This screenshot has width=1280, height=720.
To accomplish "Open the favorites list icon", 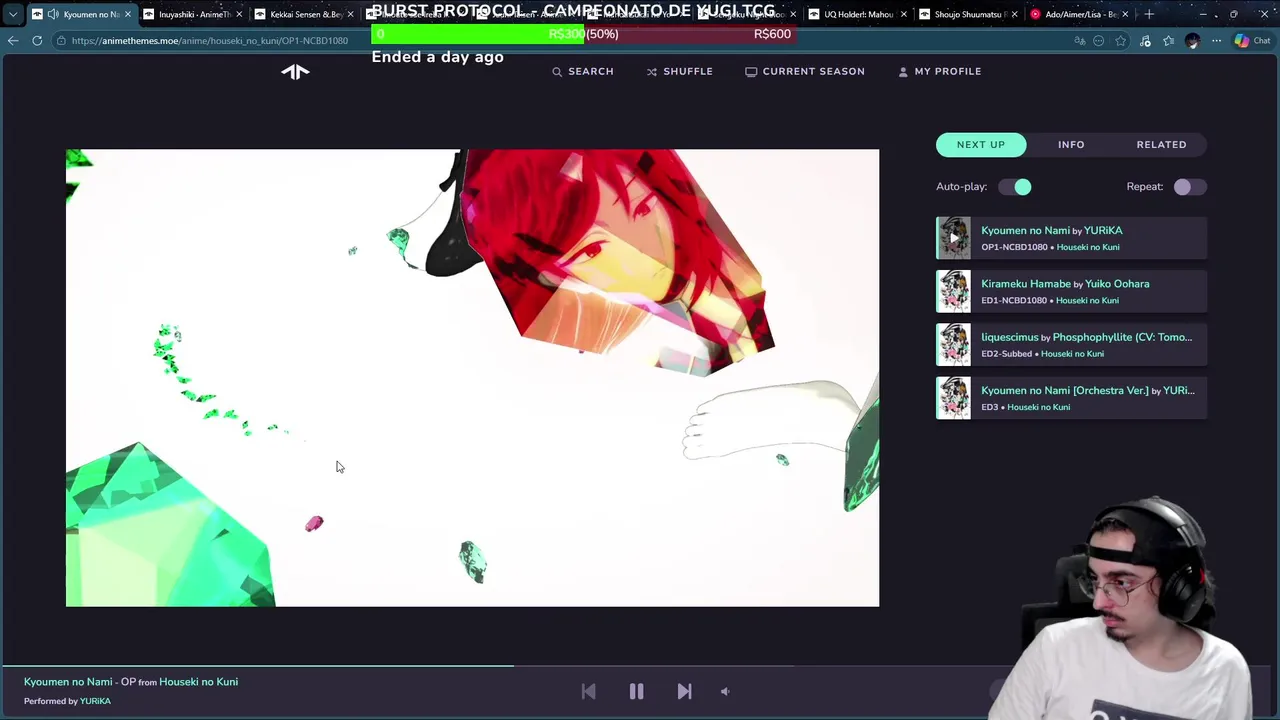I will 1168,41.
